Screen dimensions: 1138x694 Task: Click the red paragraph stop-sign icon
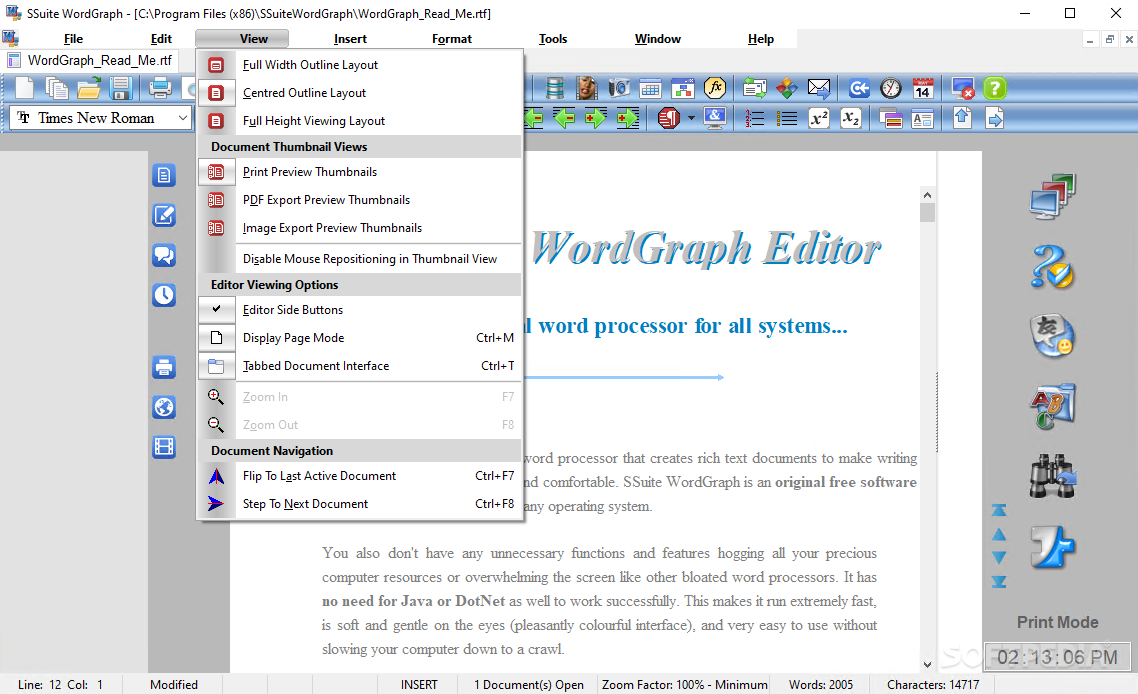click(668, 118)
